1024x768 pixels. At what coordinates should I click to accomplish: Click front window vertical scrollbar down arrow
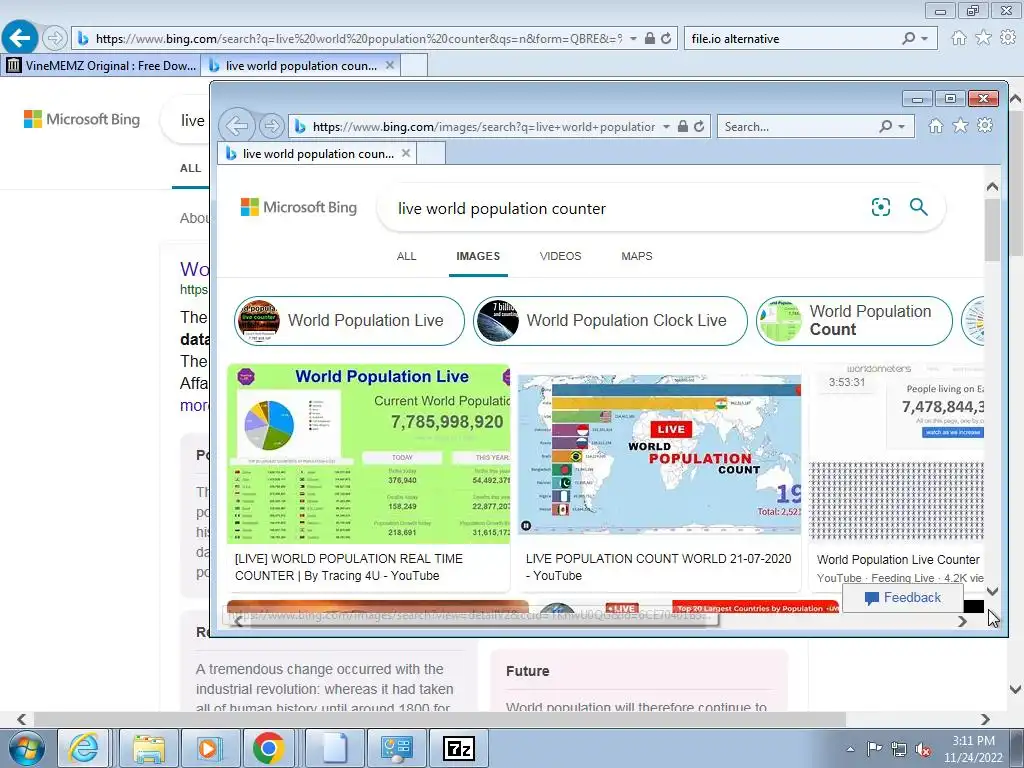pos(992,592)
